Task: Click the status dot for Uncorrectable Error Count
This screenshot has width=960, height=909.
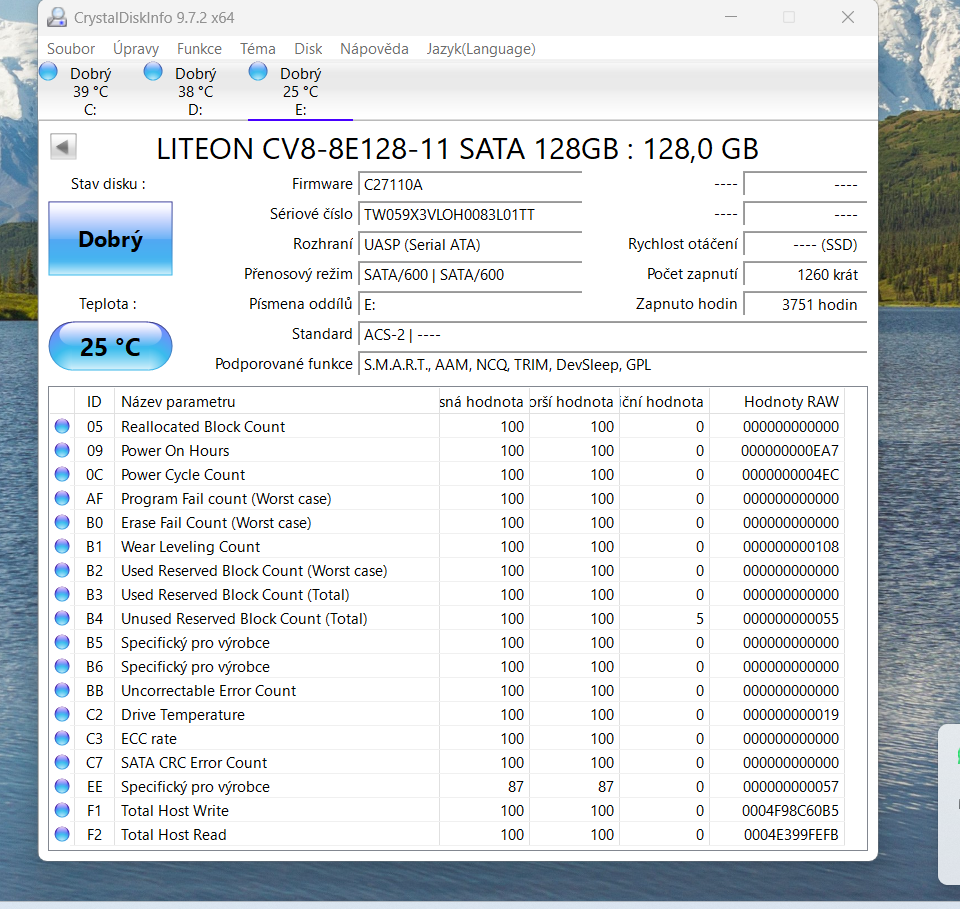Action: click(x=61, y=690)
